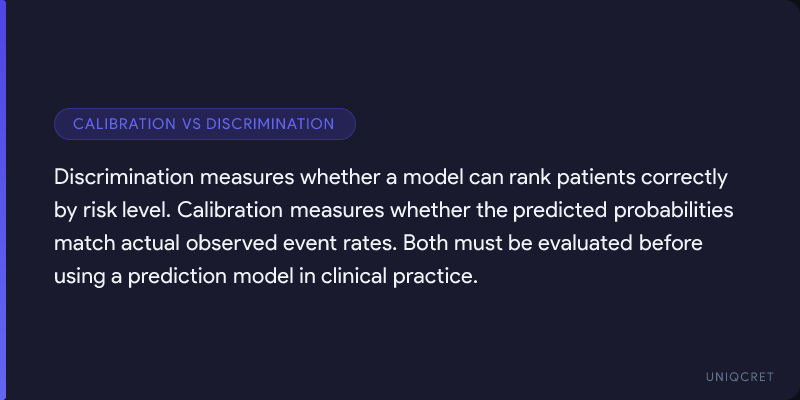Click the UNIQCRET watermark text

(738, 375)
